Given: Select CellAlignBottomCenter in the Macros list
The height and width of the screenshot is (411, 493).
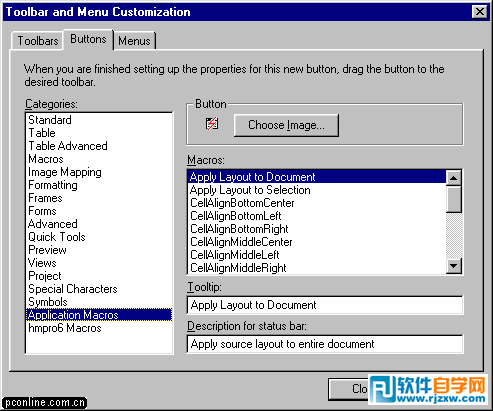Looking at the screenshot, I should (242, 203).
